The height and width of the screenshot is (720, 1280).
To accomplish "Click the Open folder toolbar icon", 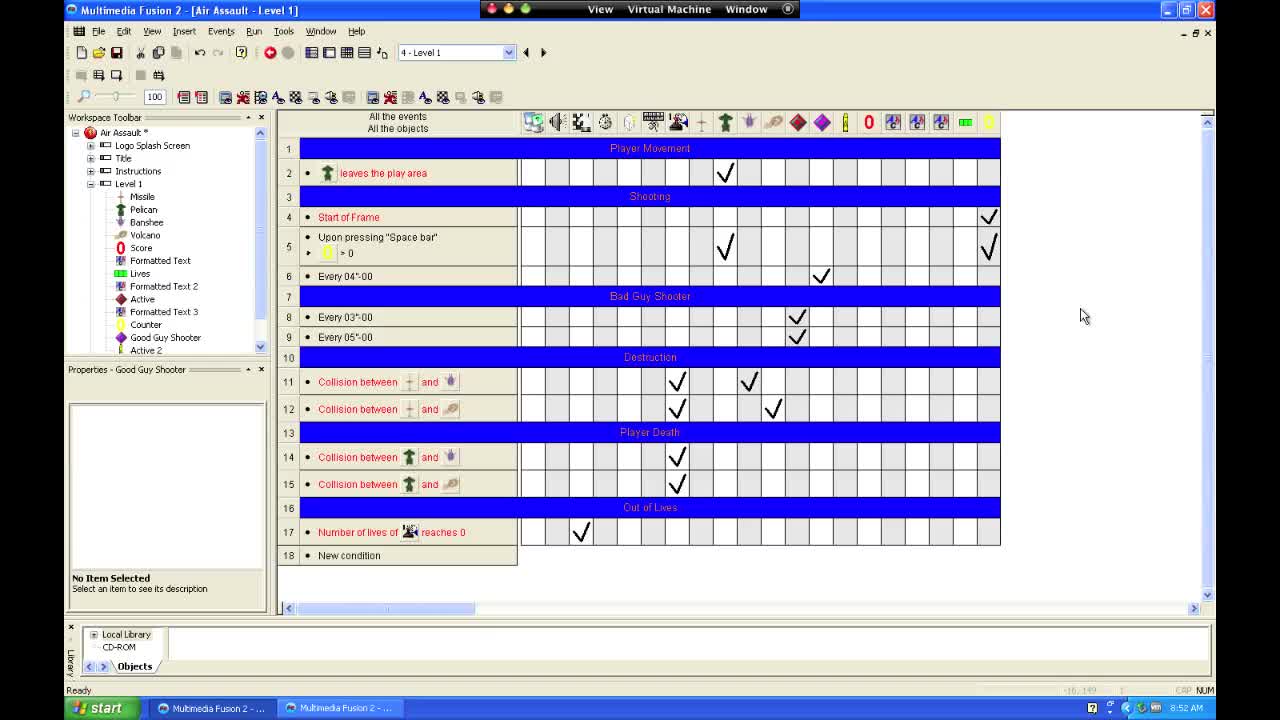I will (98, 53).
